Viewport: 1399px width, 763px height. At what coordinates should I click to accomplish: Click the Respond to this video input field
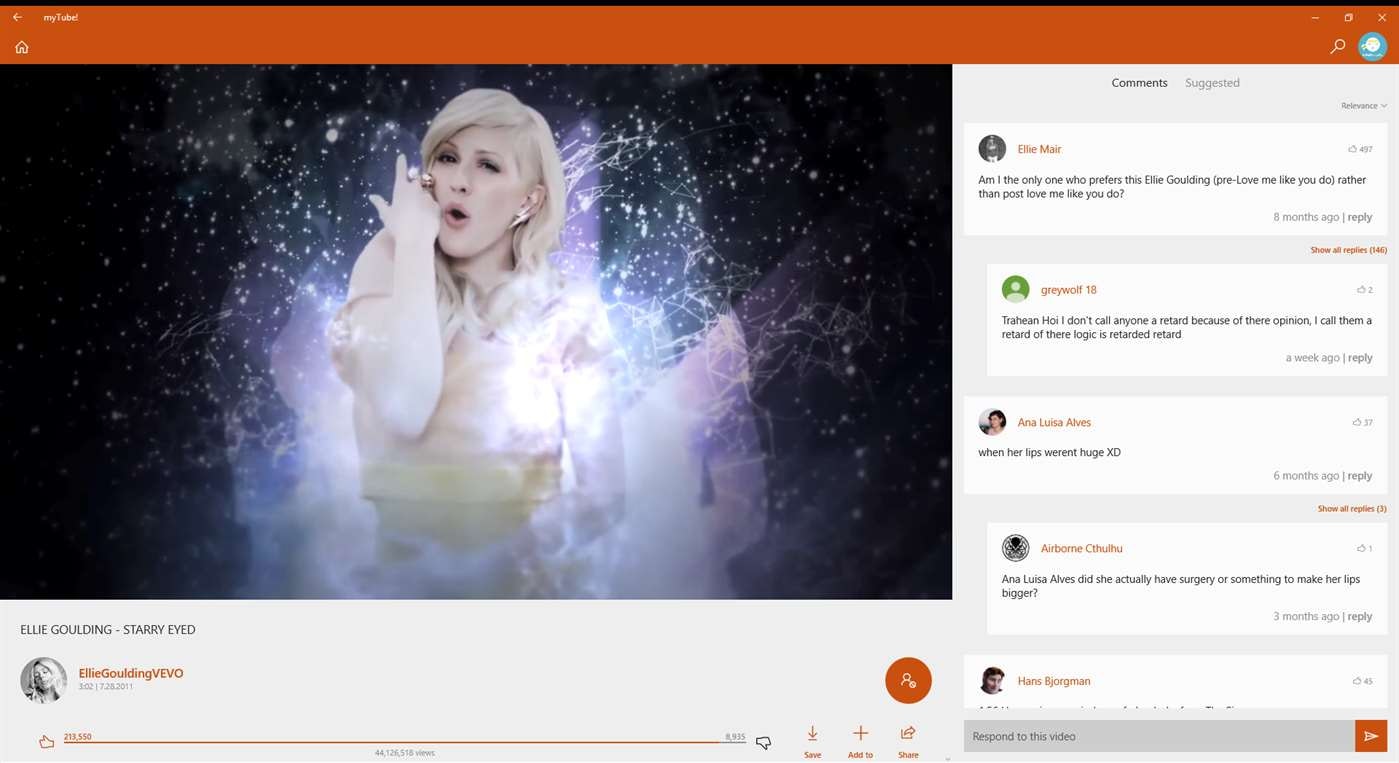point(1150,736)
